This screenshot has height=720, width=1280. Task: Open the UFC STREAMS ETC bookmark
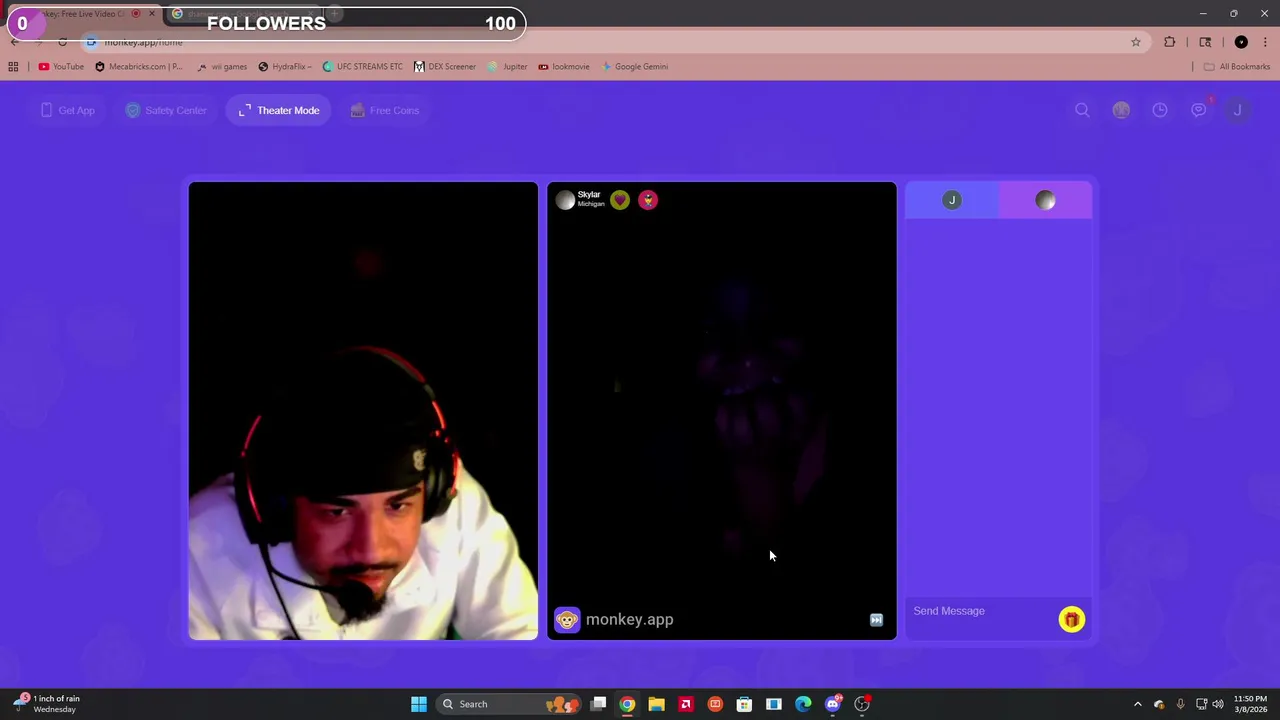coord(363,67)
